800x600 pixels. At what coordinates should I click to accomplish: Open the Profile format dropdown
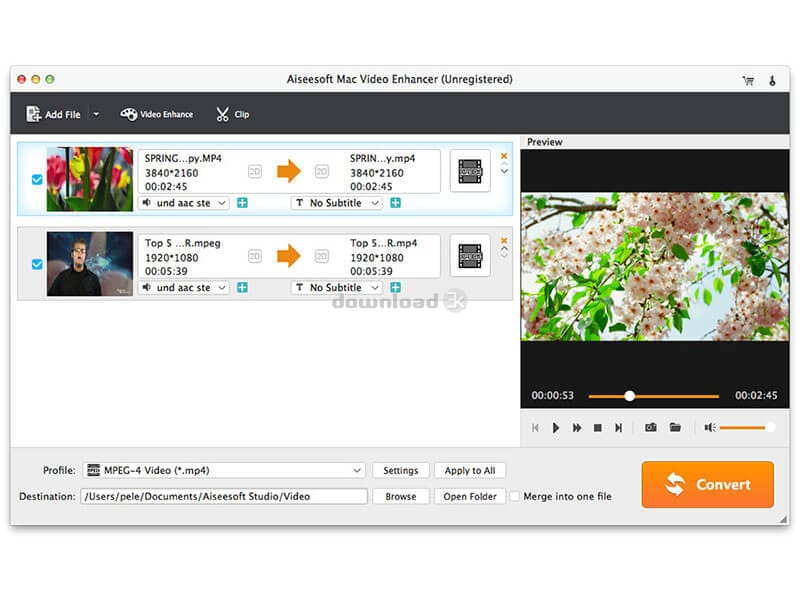pos(224,470)
